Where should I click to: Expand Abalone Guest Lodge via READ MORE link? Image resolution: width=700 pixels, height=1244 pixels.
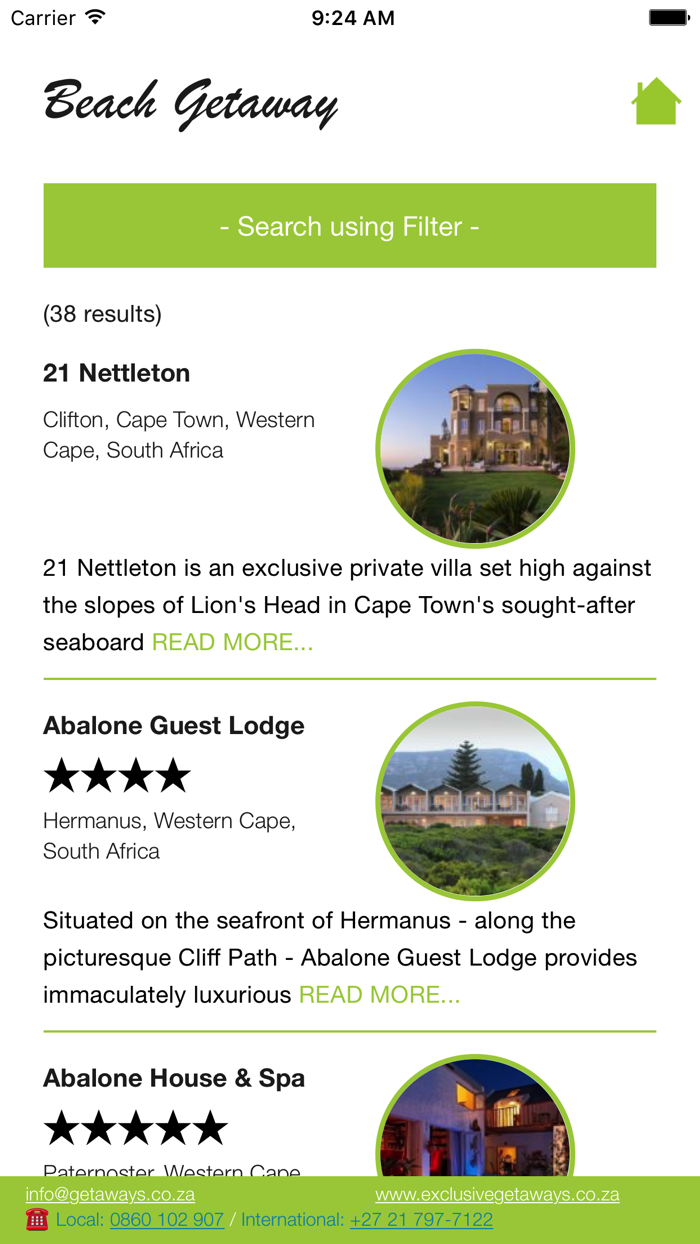(380, 994)
